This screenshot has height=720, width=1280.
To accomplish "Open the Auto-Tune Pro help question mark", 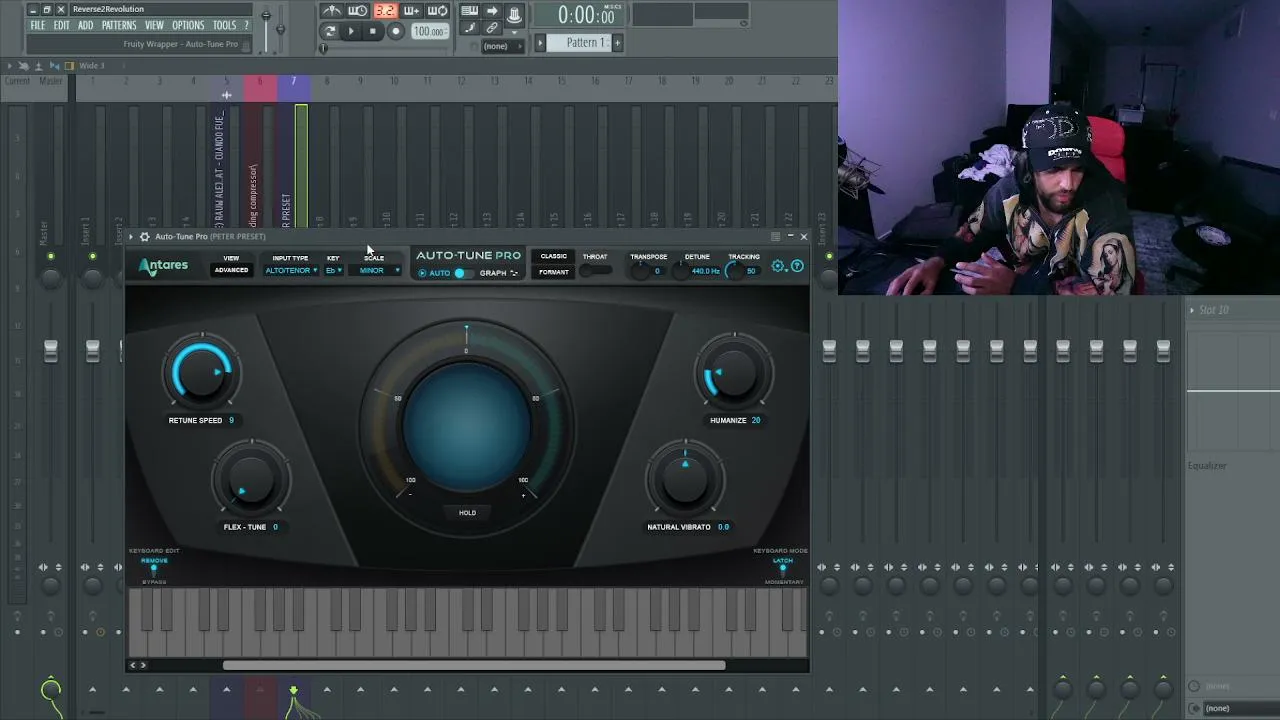I will (797, 266).
